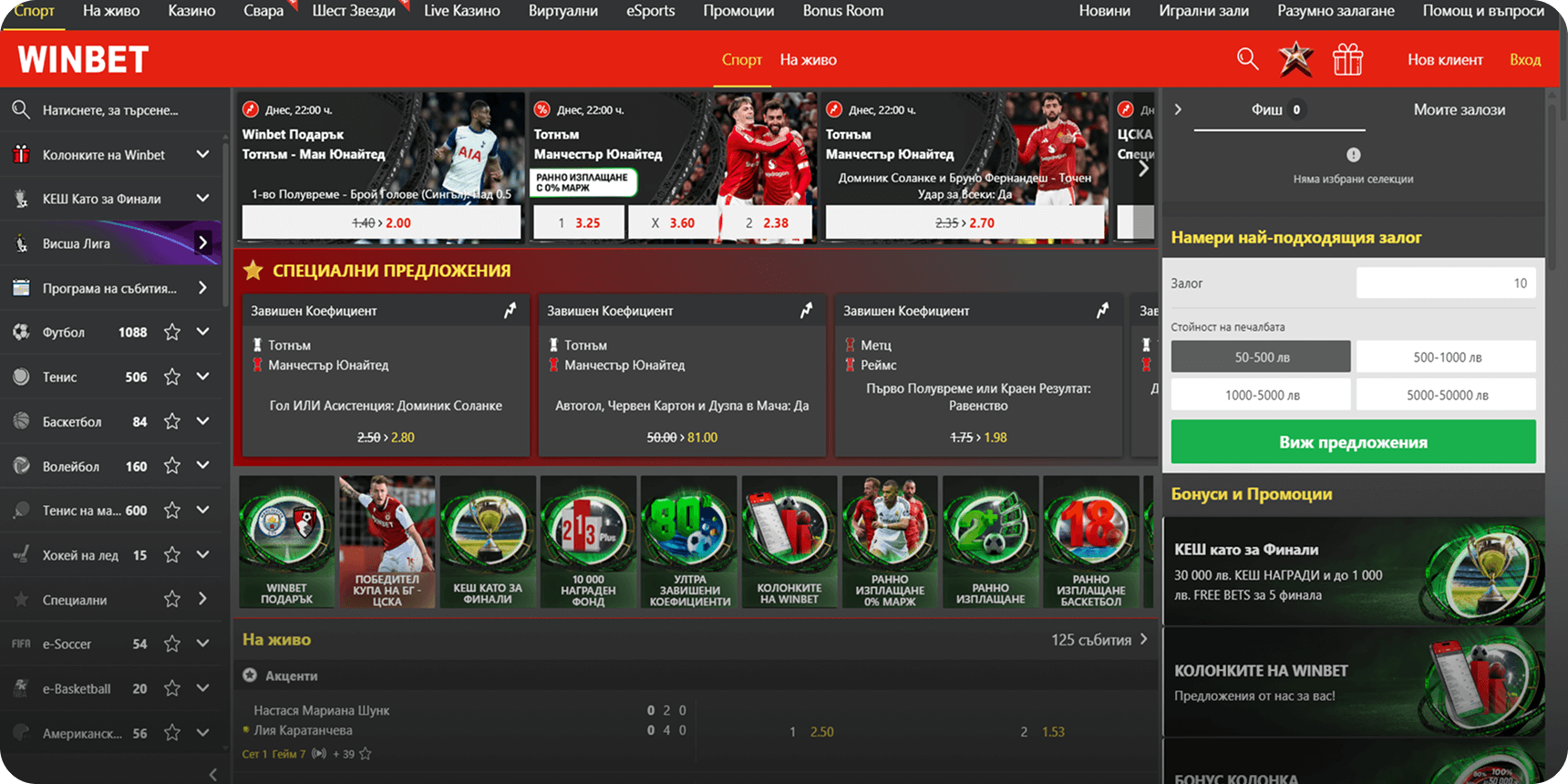This screenshot has height=784, width=1568.
Task: Toggle favorite star for Футбол
Action: 171,333
